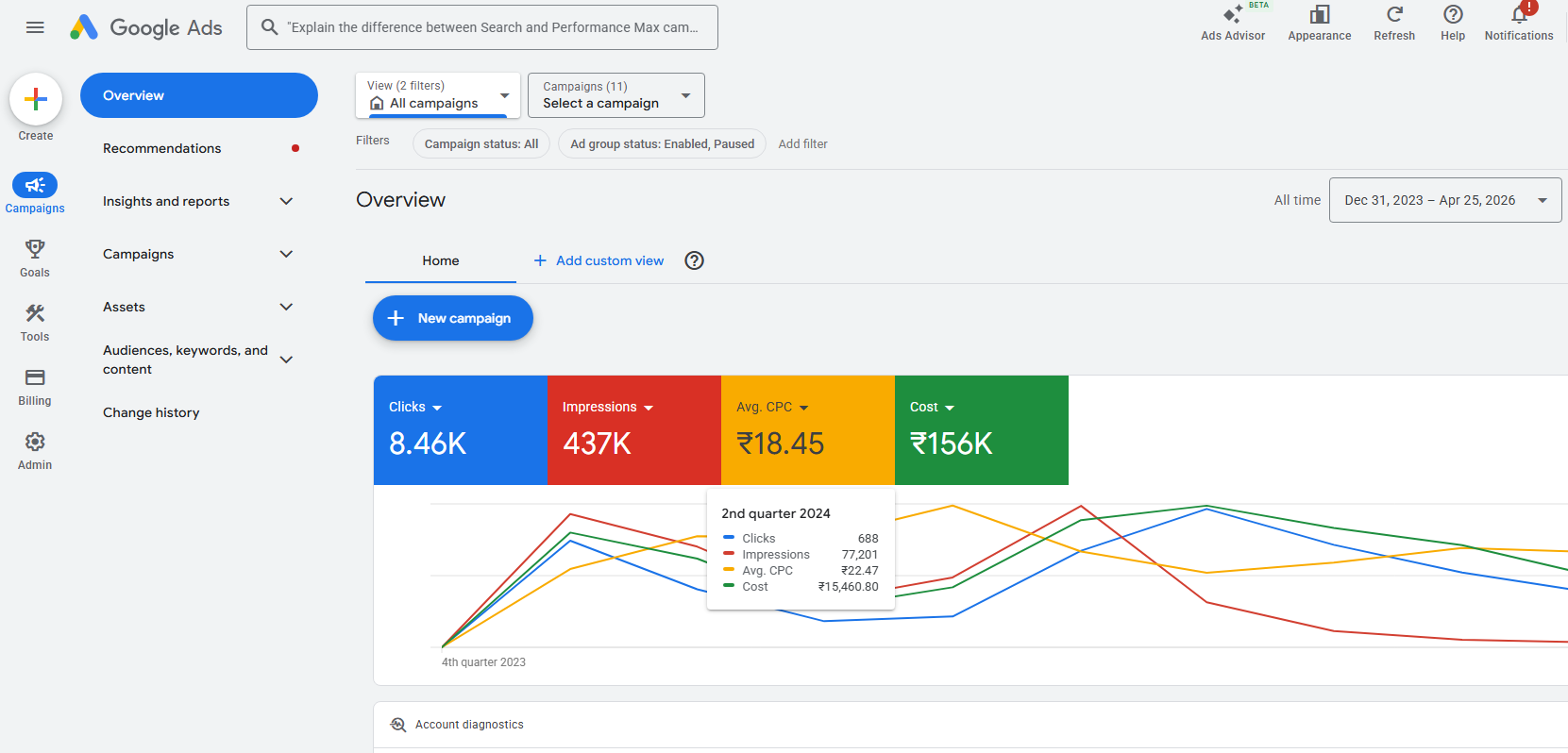Click the Overview page heading
Image resolution: width=1568 pixels, height=753 pixels.
pos(401,200)
